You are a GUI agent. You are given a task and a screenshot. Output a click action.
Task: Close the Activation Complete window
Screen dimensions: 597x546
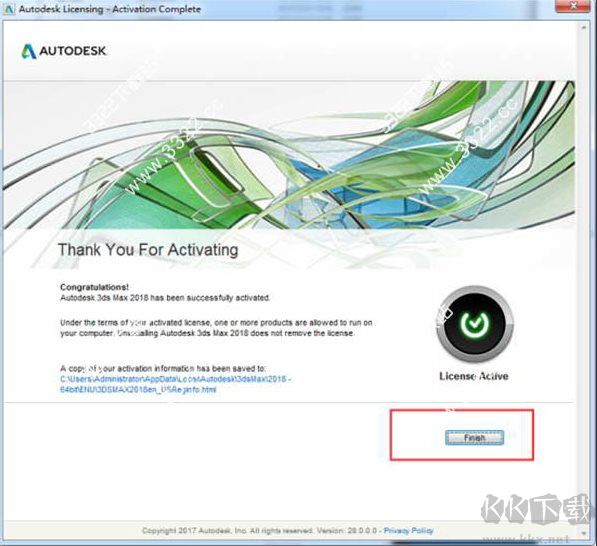tap(573, 6)
